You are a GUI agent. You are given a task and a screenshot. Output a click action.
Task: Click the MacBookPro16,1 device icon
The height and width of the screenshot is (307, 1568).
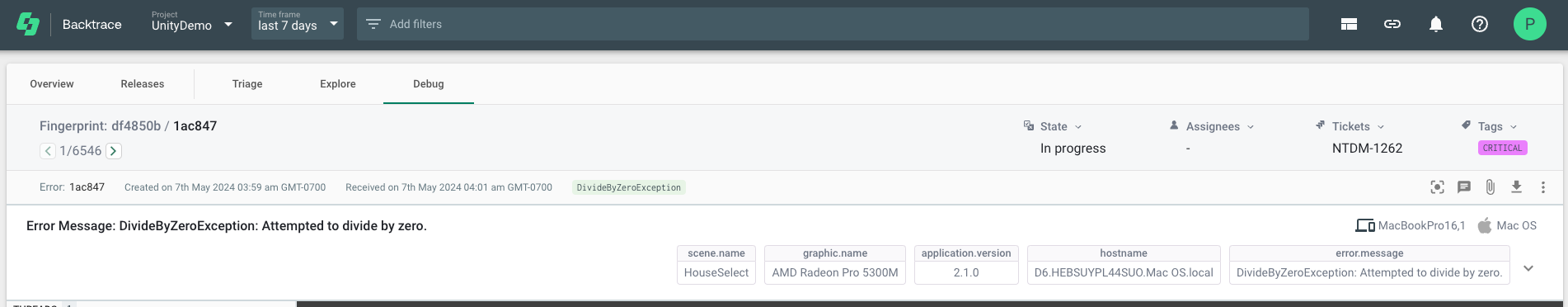click(x=1365, y=225)
